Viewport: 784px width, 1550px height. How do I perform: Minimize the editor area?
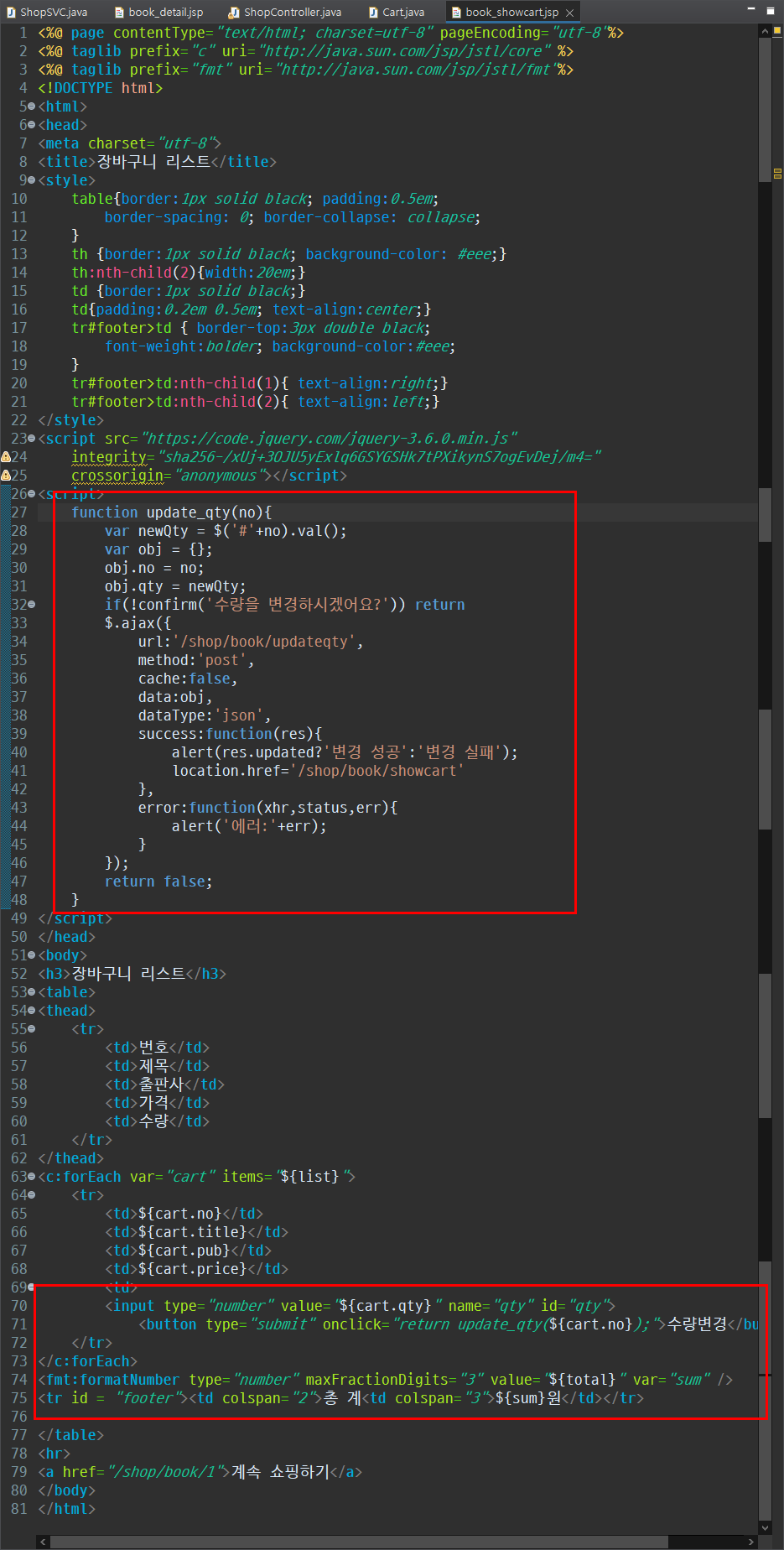pos(751,9)
